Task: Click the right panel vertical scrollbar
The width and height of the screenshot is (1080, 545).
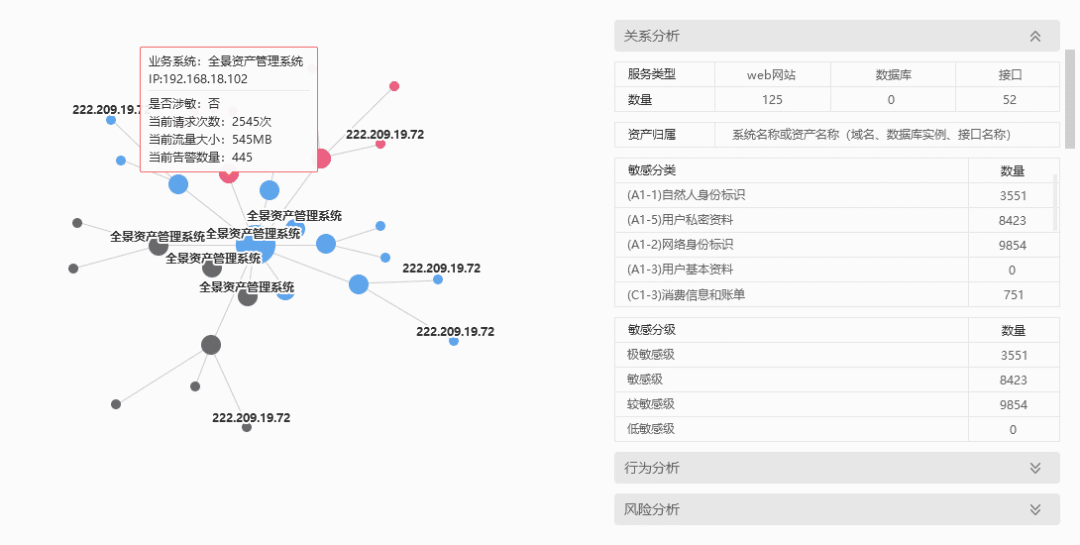Action: pos(1070,99)
